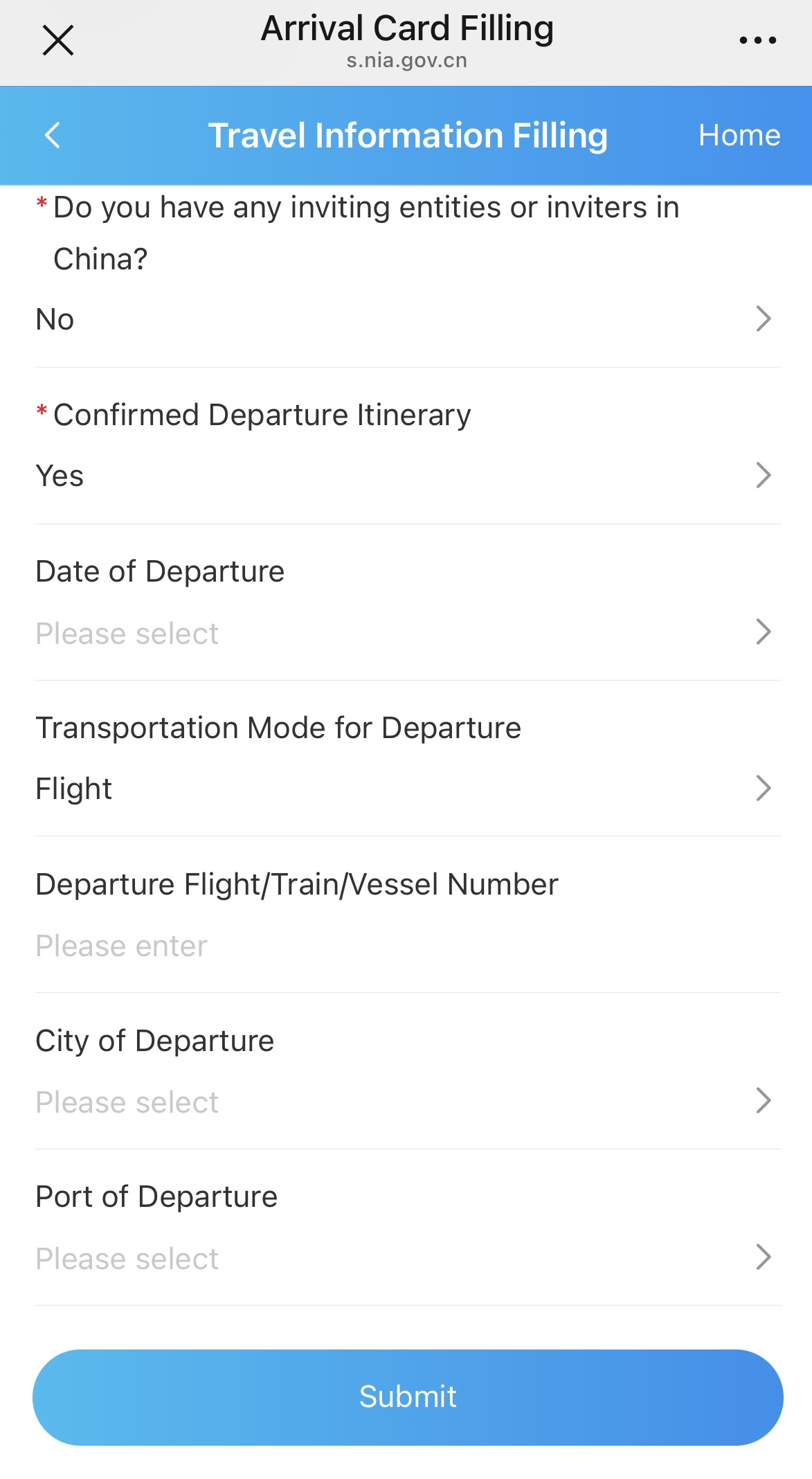812x1479 pixels.
Task: Change the transportation mode from Flight
Action: 408,789
